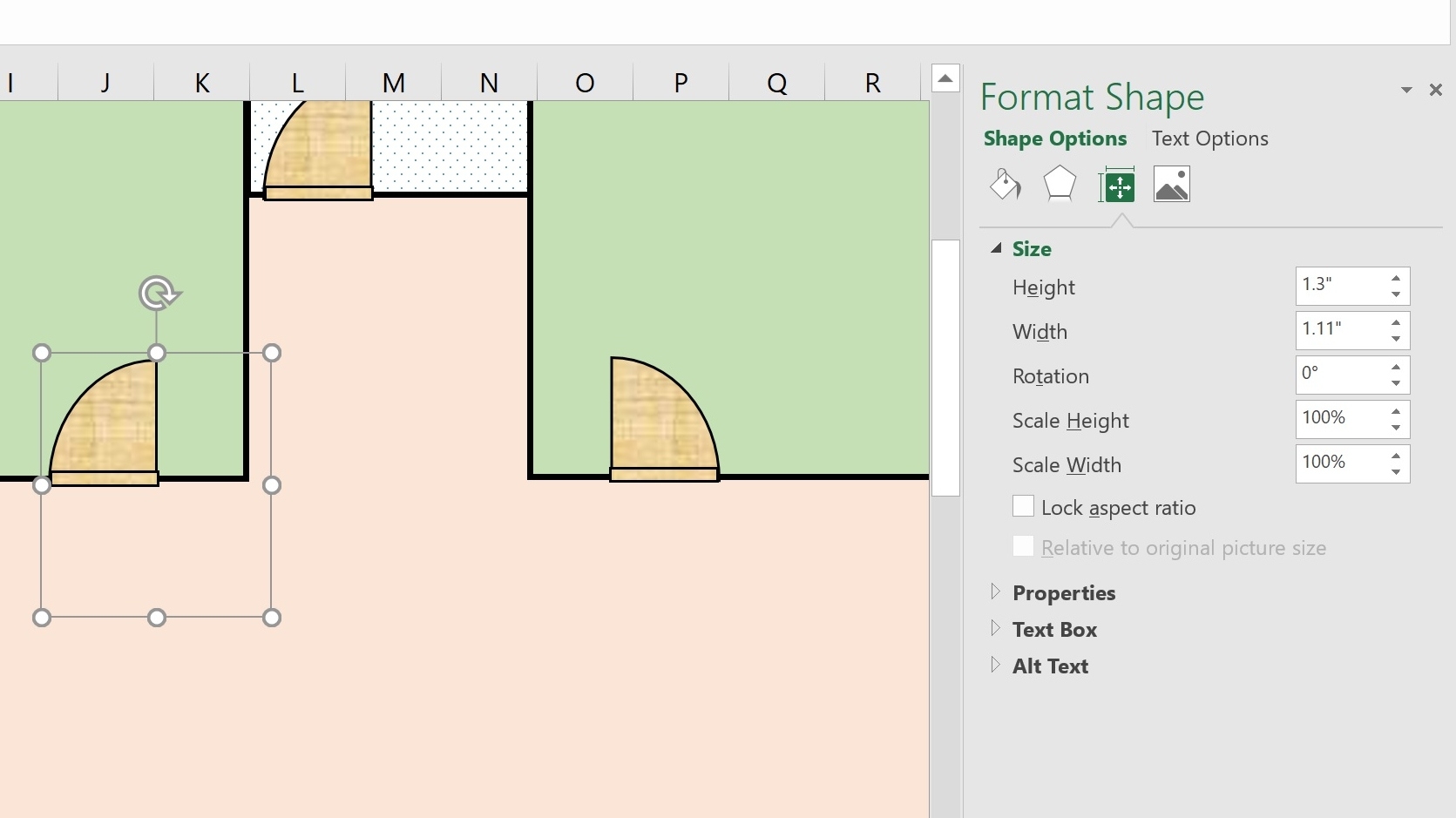Collapse the Size section

point(996,249)
